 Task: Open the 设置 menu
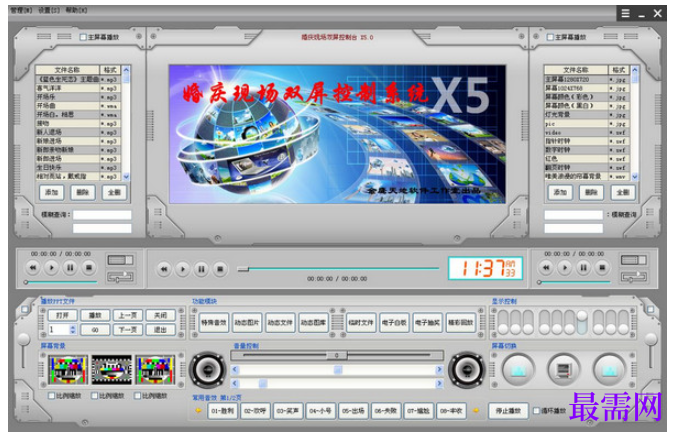(x=49, y=10)
